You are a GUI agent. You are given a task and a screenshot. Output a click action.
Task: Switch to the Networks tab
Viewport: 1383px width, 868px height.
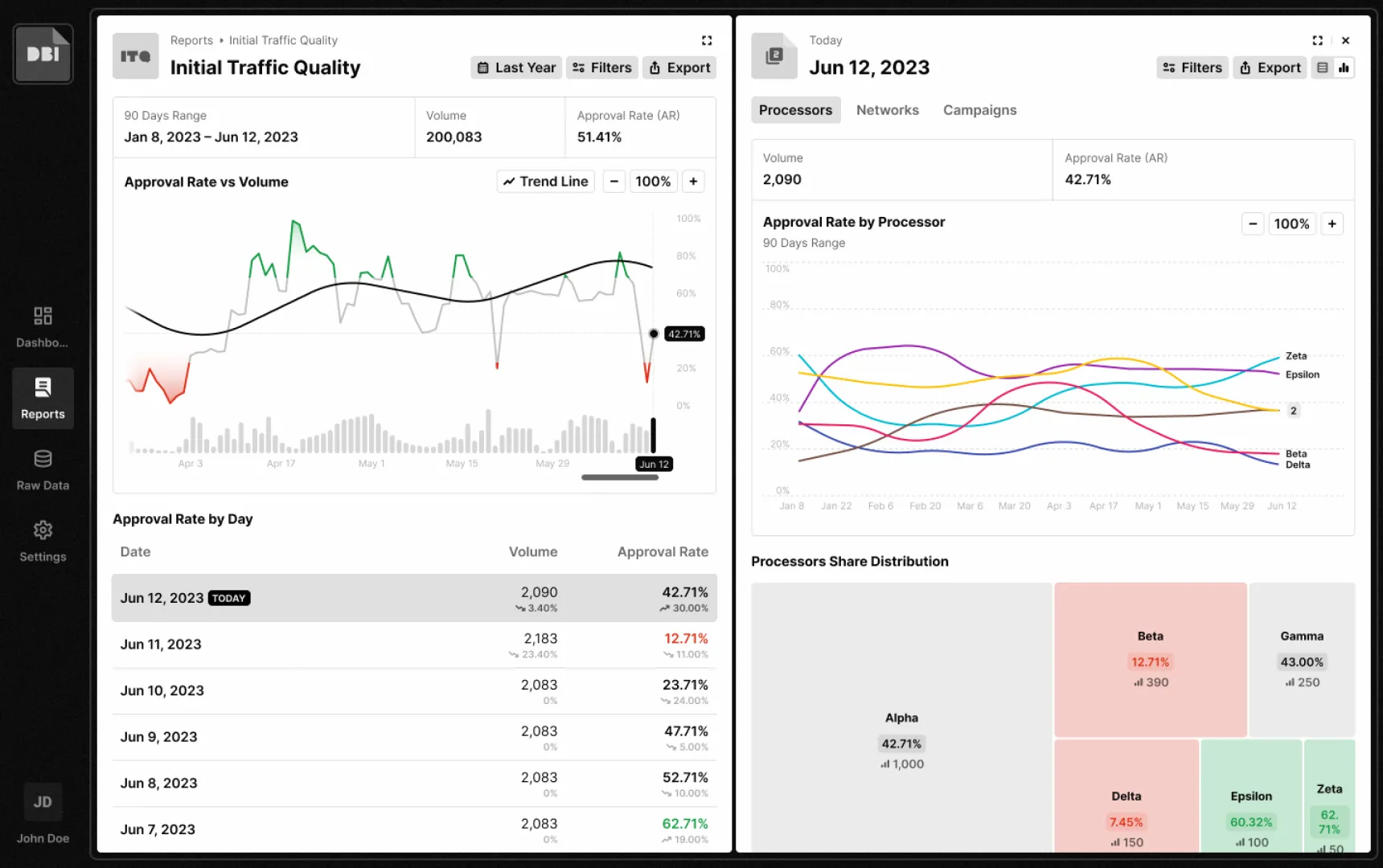click(887, 110)
